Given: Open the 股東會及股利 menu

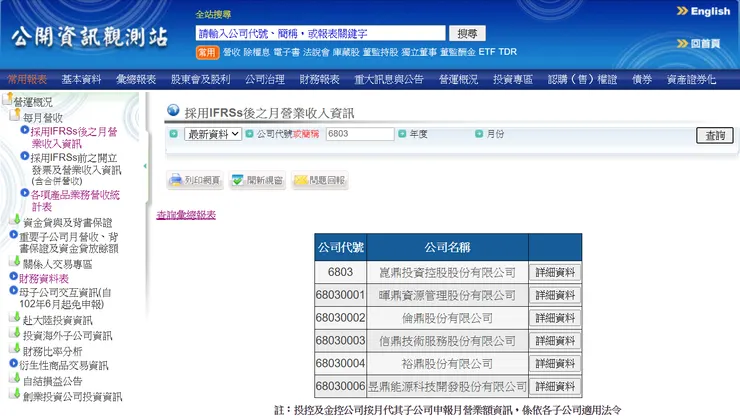Looking at the screenshot, I should coord(201,79).
